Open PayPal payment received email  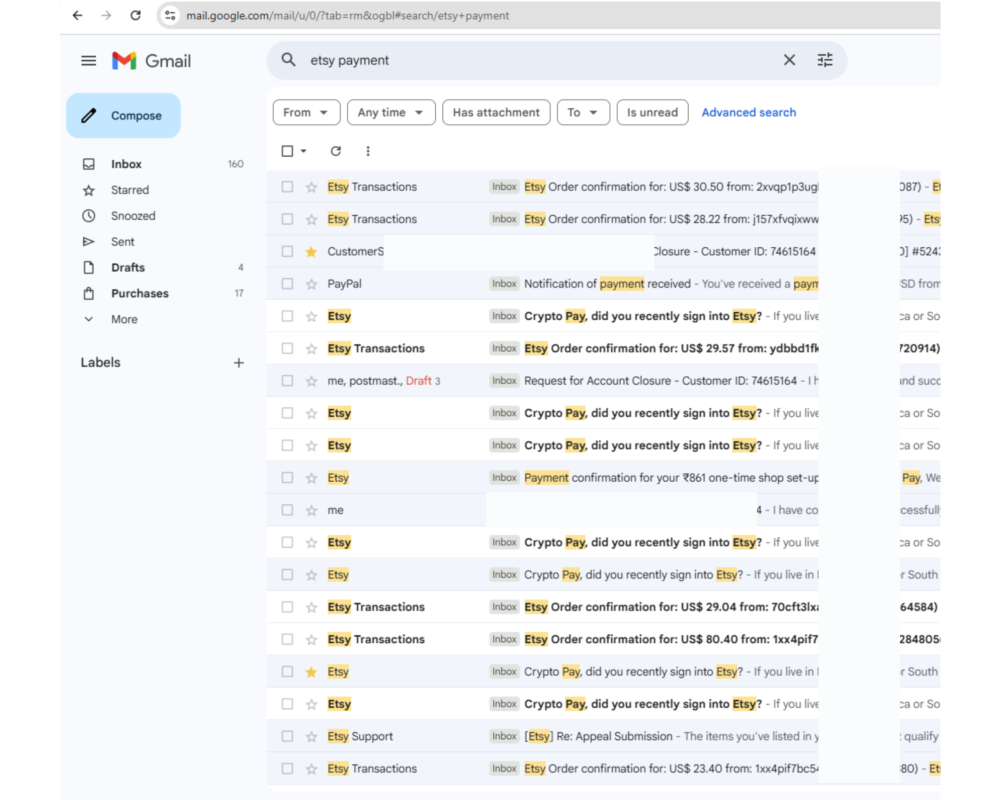[603, 284]
